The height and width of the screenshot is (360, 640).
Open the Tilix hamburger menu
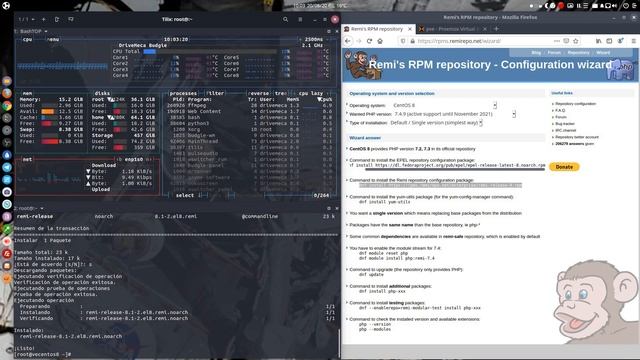(x=300, y=19)
